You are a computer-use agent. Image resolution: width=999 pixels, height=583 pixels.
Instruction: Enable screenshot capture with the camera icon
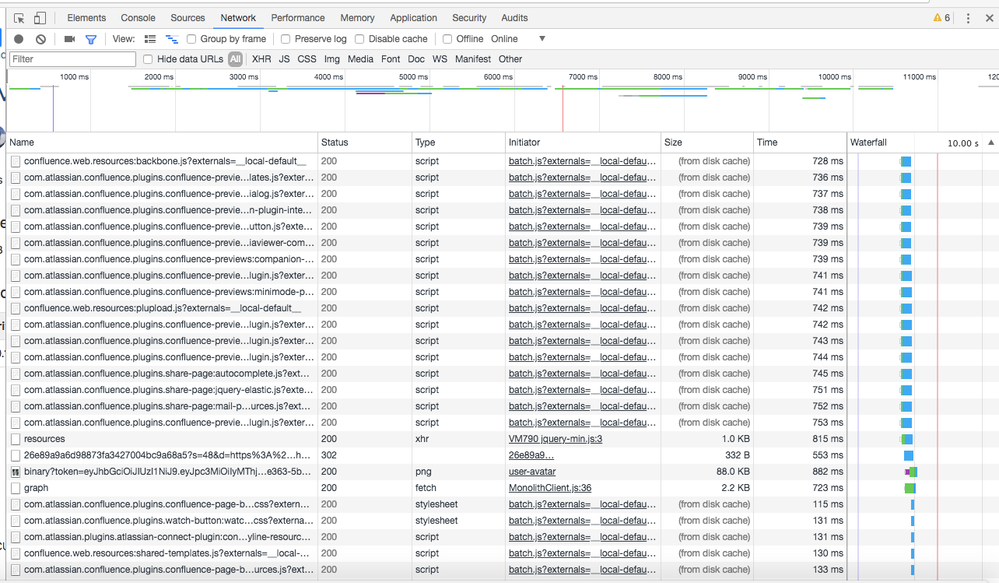tap(68, 38)
